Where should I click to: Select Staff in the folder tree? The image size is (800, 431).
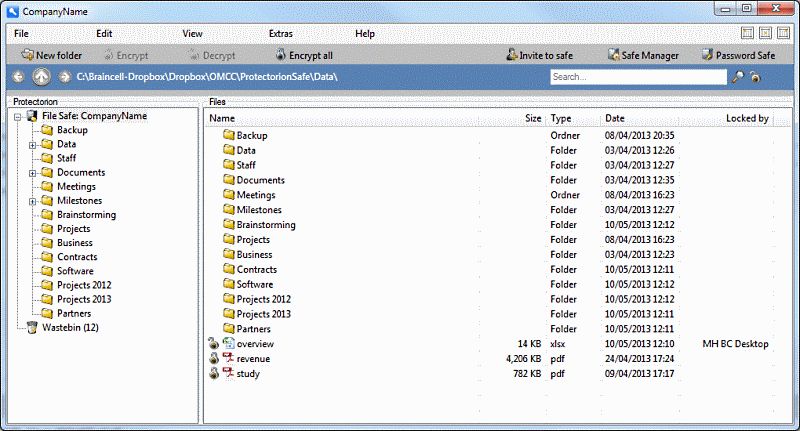click(x=66, y=158)
